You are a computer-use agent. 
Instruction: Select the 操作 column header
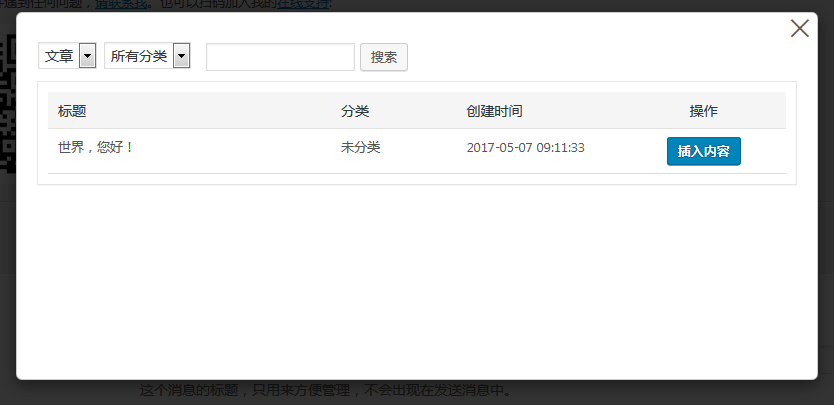(x=704, y=111)
